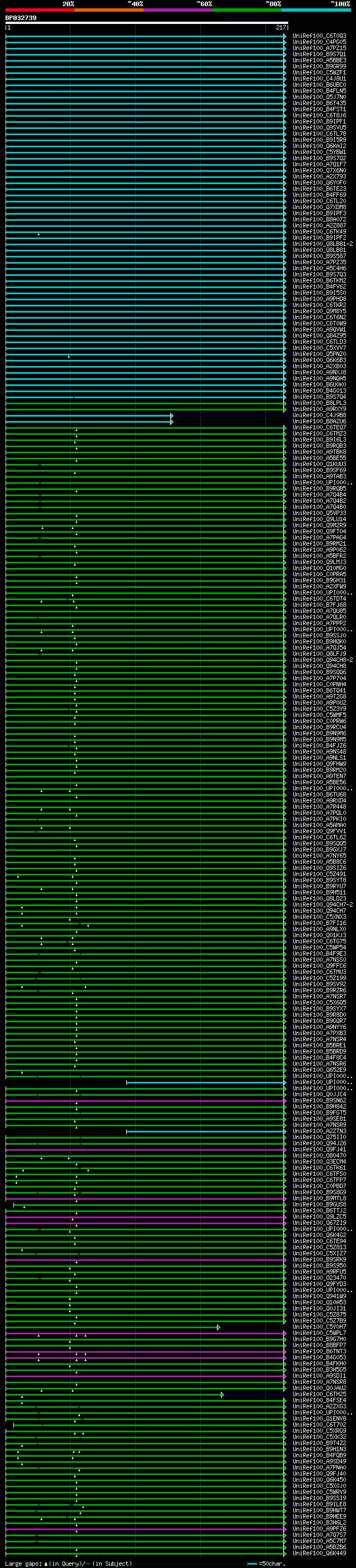Screen dimensions: 356x1568
Task: Select hit label UniRef100_B6TE23
Action: coord(319,189)
